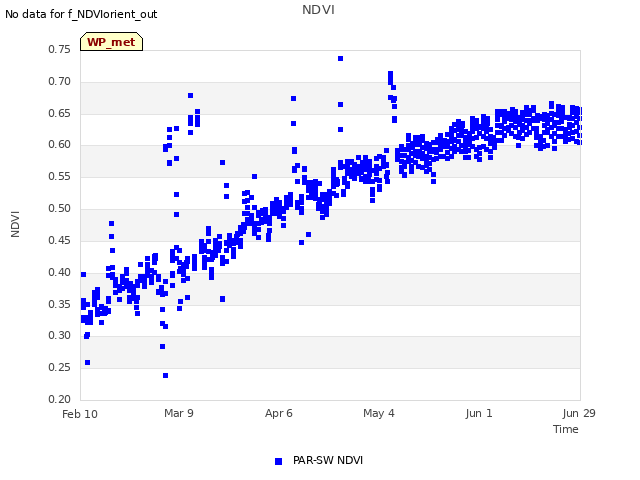Click the 0.45 y-axis tick label

pos(59,240)
